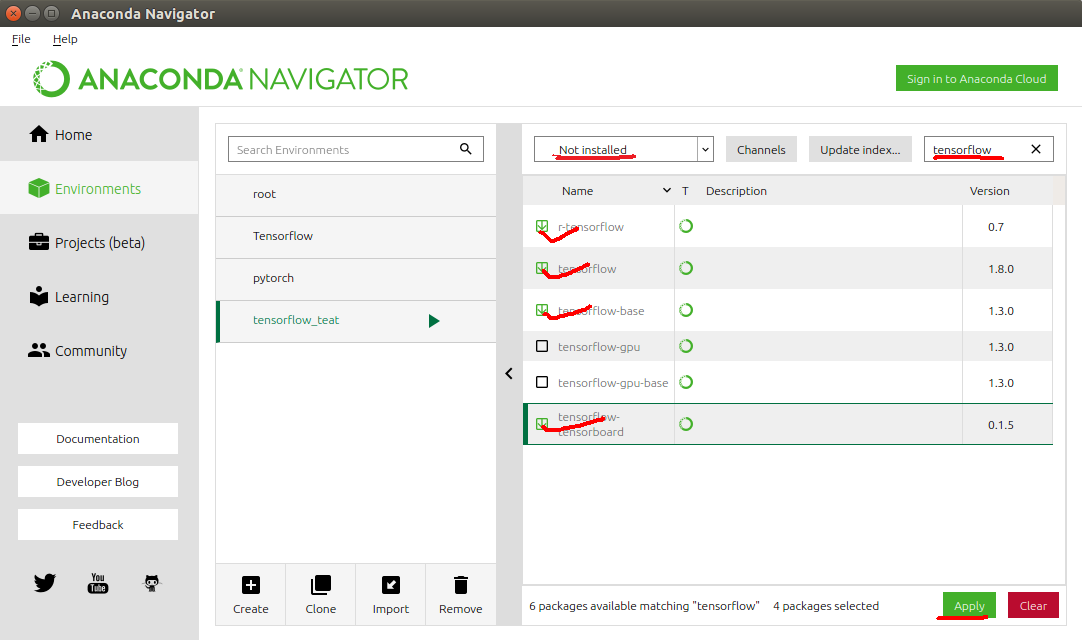Uncheck the tensorflow-tensorboard package checkbox

tap(542, 423)
